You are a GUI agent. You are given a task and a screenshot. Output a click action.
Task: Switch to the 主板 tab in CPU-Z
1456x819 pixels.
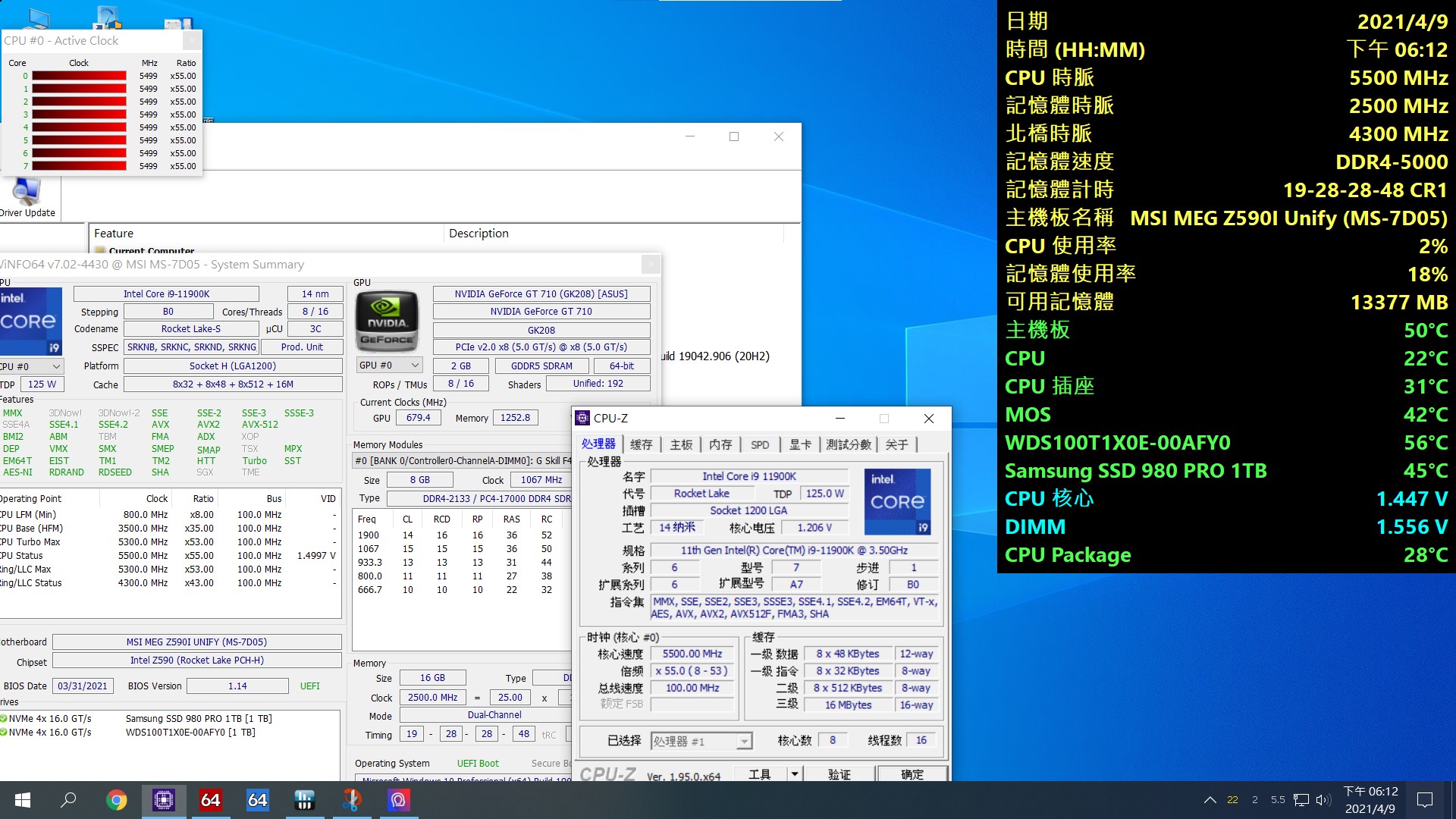[681, 444]
